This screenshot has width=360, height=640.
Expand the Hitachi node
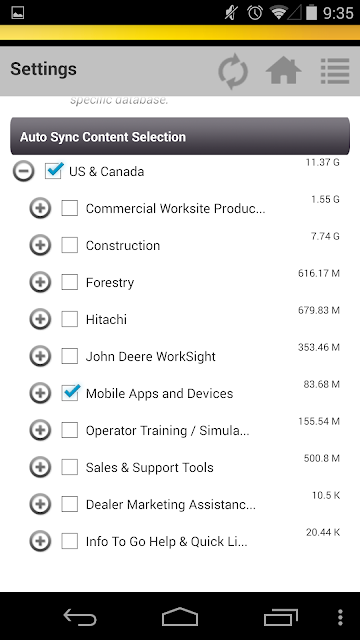[40, 319]
